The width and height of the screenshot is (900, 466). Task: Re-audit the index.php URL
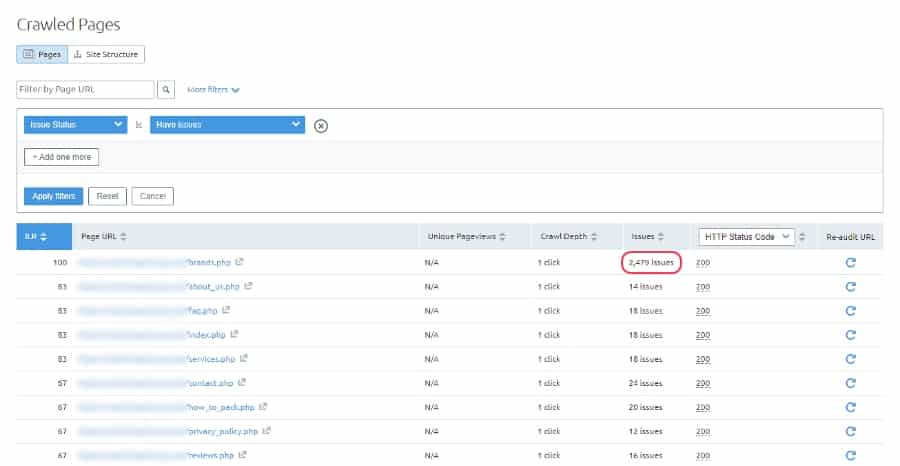click(x=851, y=335)
